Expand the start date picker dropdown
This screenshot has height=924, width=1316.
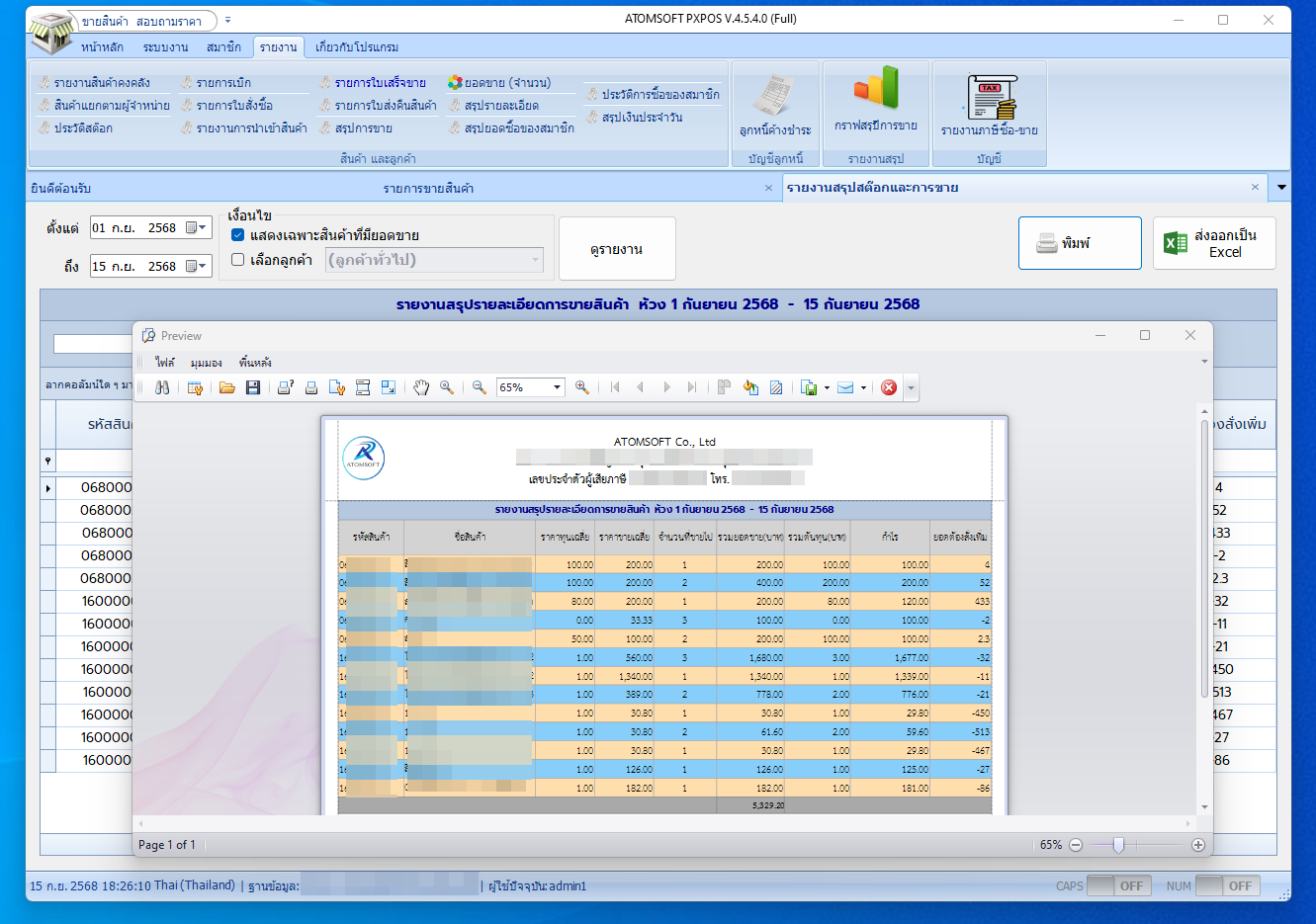(197, 228)
